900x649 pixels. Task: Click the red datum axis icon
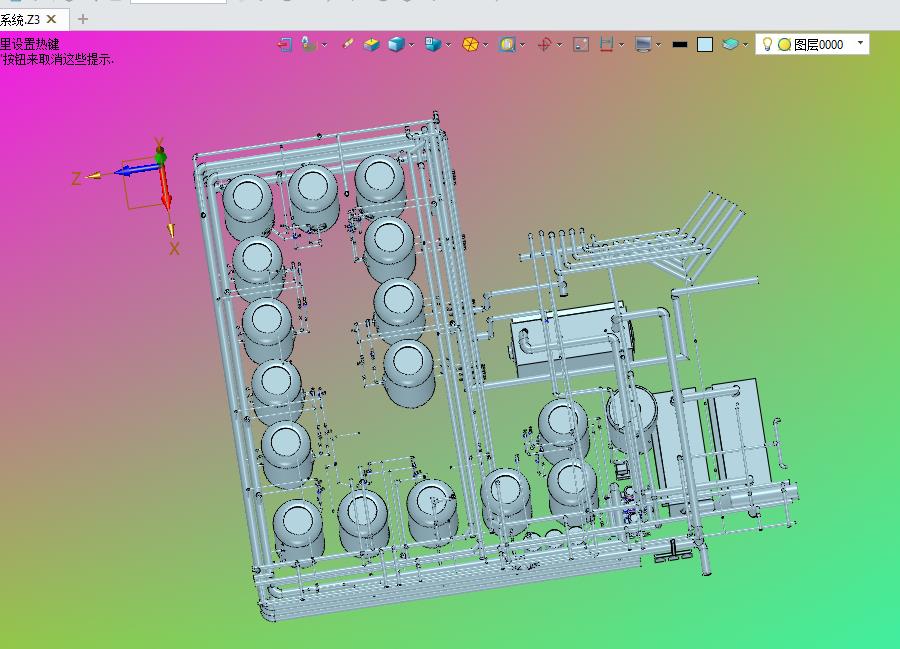coord(544,44)
